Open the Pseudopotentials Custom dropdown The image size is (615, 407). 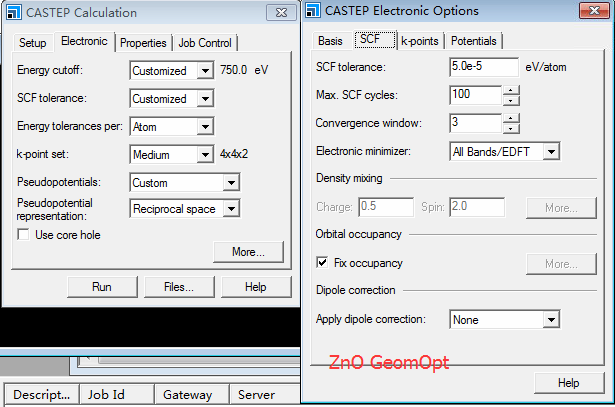[231, 183]
